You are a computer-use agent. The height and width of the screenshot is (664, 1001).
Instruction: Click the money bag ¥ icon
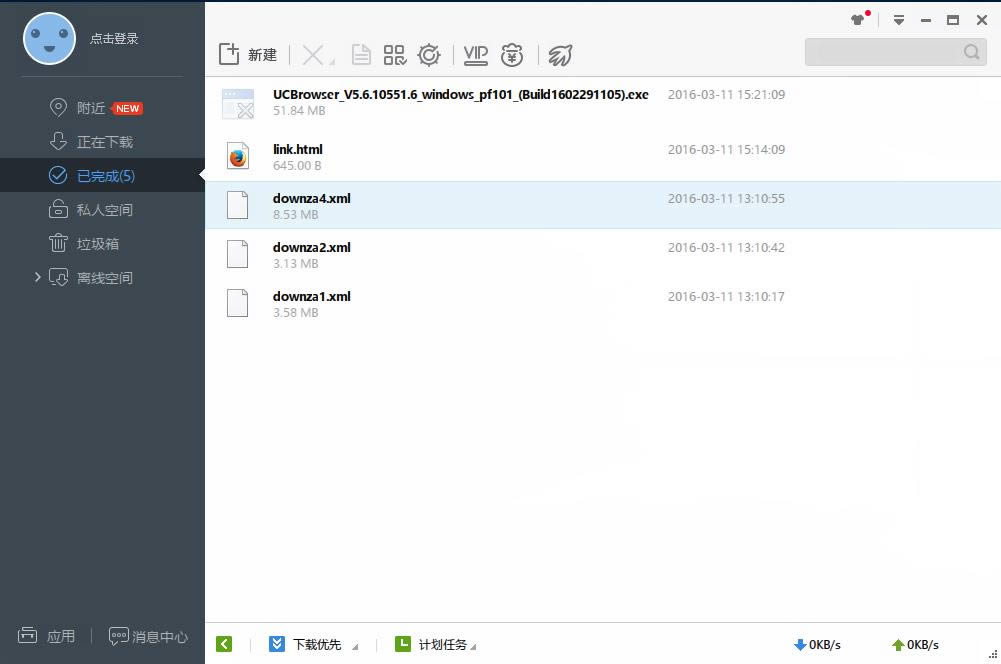click(512, 55)
